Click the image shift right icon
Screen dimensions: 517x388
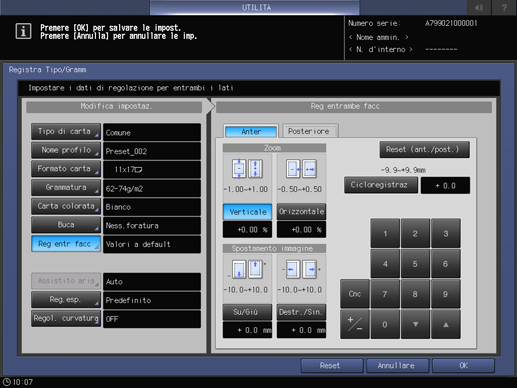tap(309, 269)
